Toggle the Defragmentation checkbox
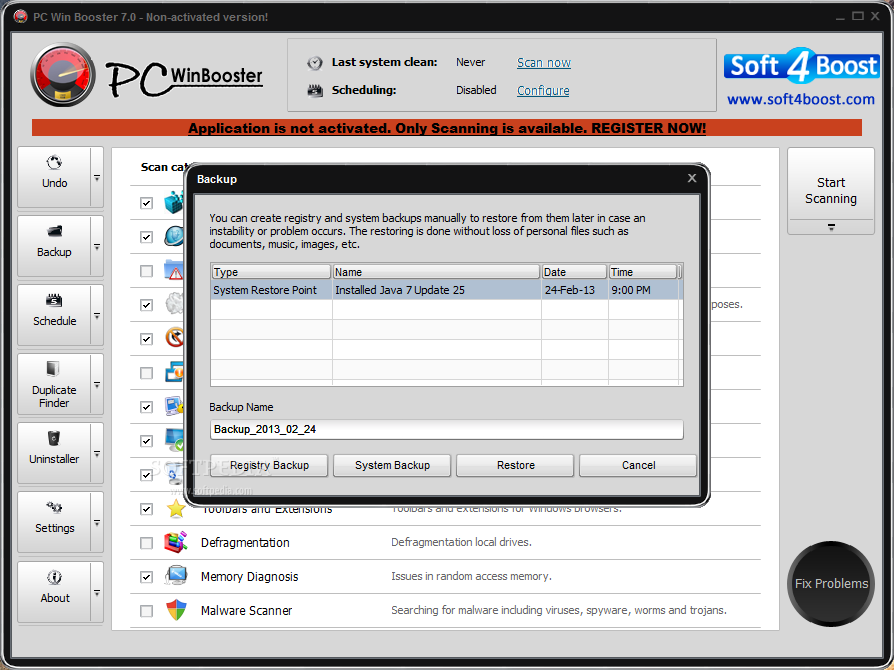Image resolution: width=894 pixels, height=670 pixels. point(147,543)
